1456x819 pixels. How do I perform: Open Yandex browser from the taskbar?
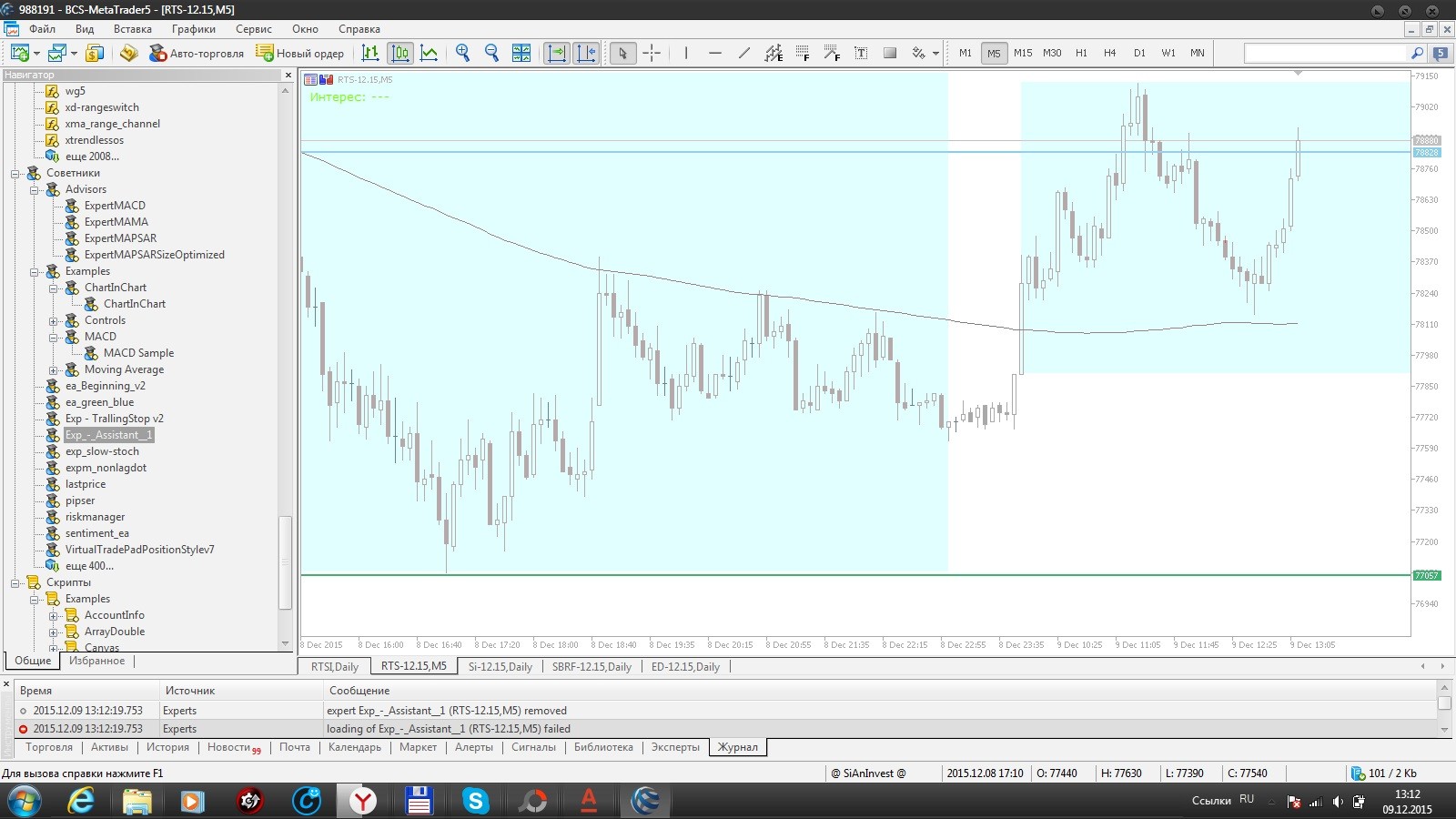(363, 801)
